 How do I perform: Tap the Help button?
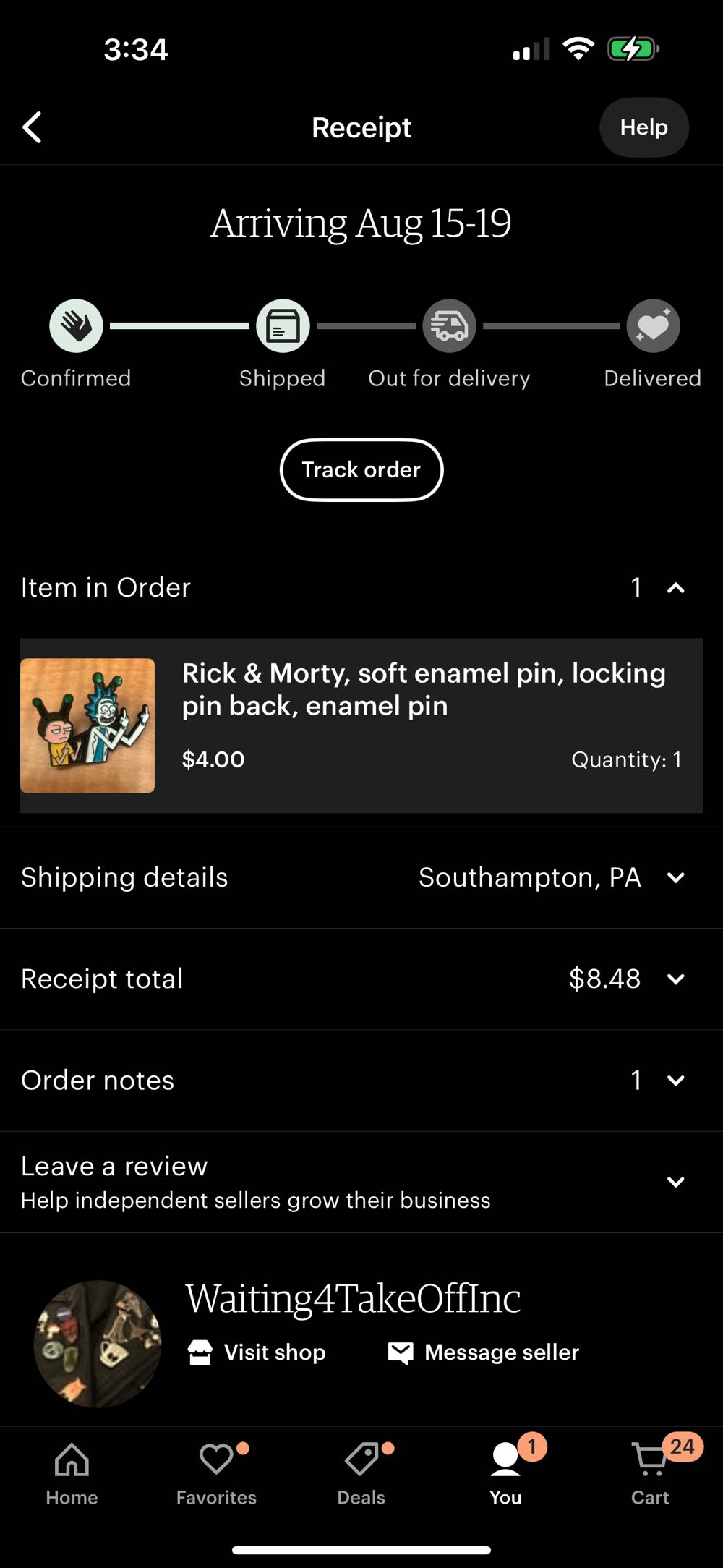click(643, 127)
